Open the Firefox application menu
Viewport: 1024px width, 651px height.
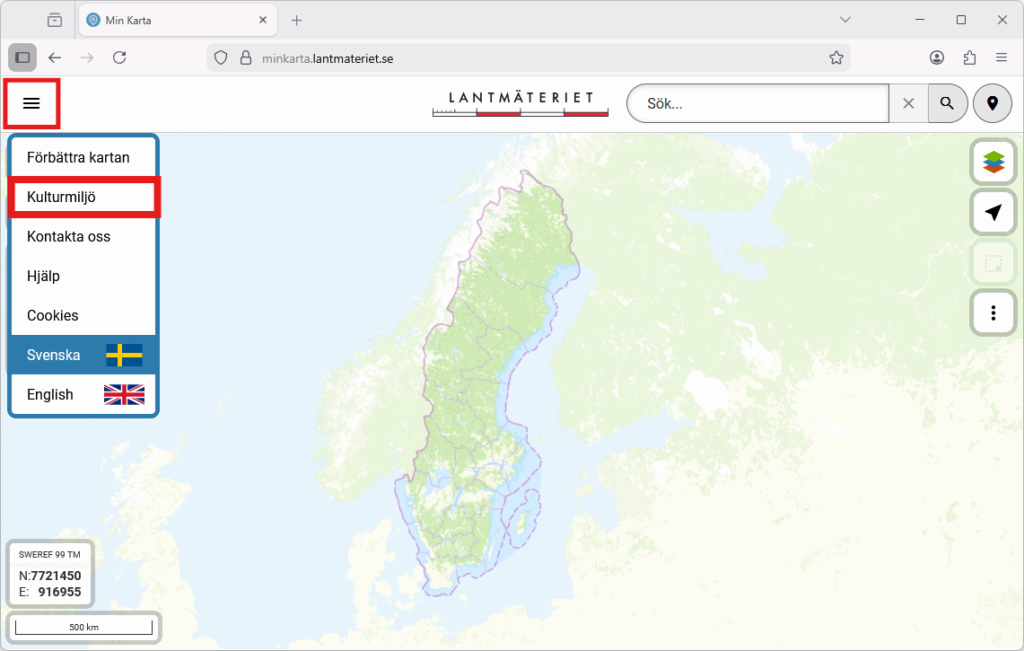point(1001,57)
